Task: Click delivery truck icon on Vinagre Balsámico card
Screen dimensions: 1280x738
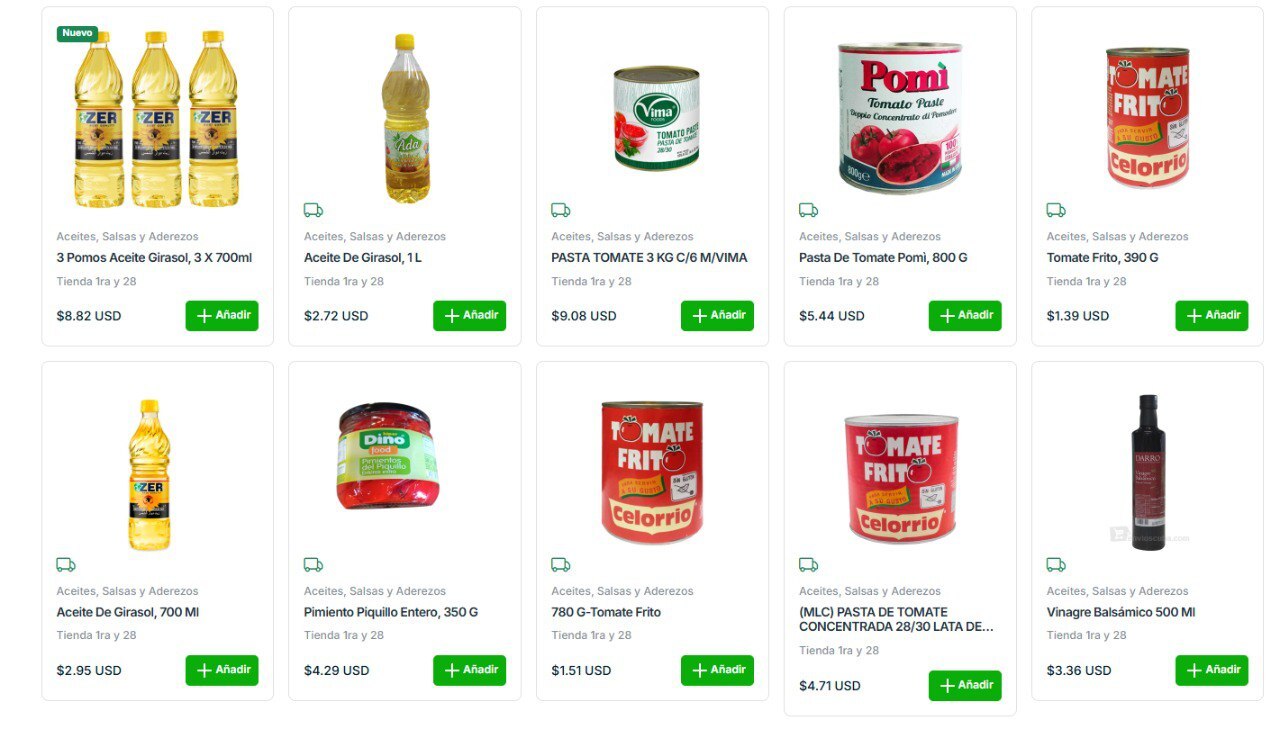Action: point(1056,565)
